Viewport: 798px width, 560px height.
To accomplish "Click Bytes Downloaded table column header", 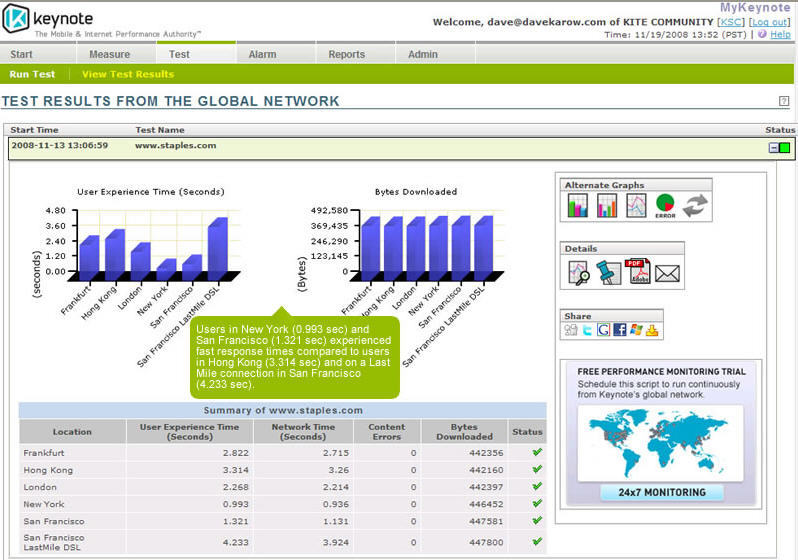I will point(464,432).
